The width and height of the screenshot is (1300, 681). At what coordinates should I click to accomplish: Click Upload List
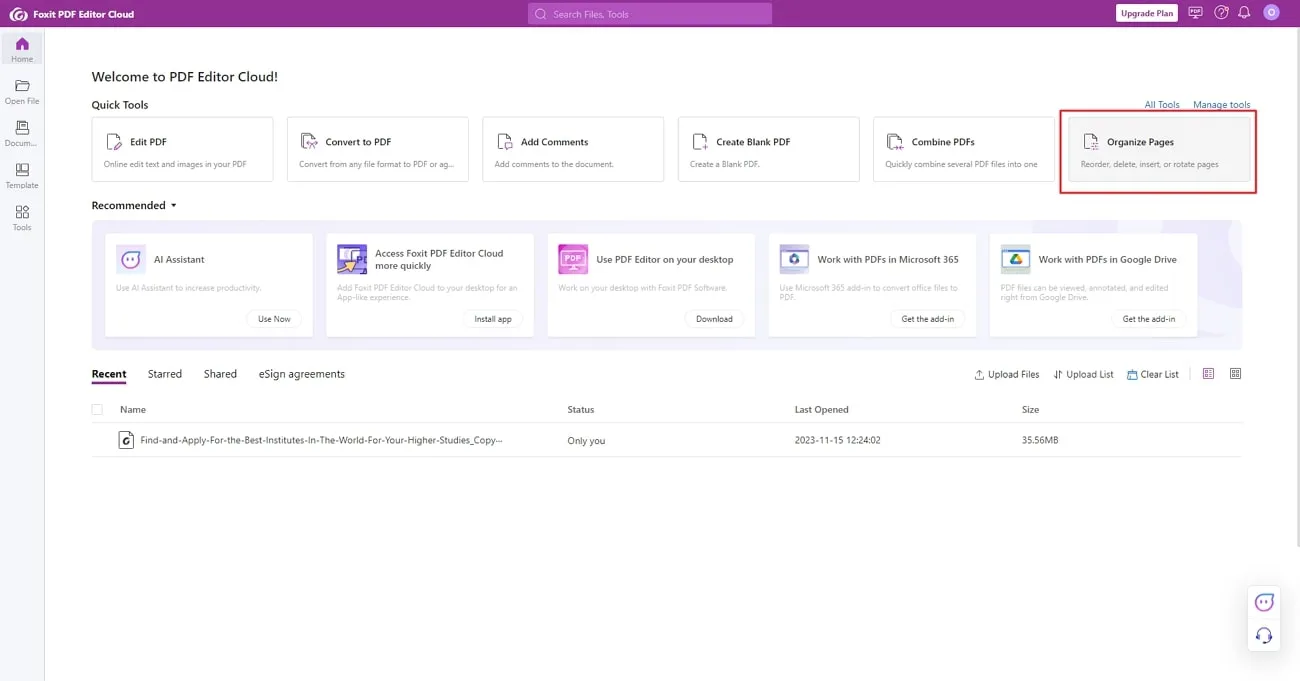point(1083,374)
